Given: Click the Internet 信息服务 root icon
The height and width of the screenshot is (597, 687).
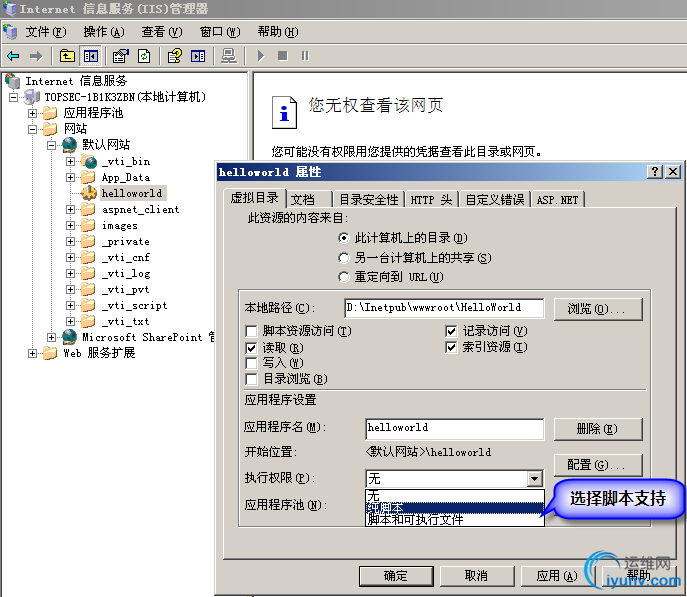Looking at the screenshot, I should [x=12, y=81].
